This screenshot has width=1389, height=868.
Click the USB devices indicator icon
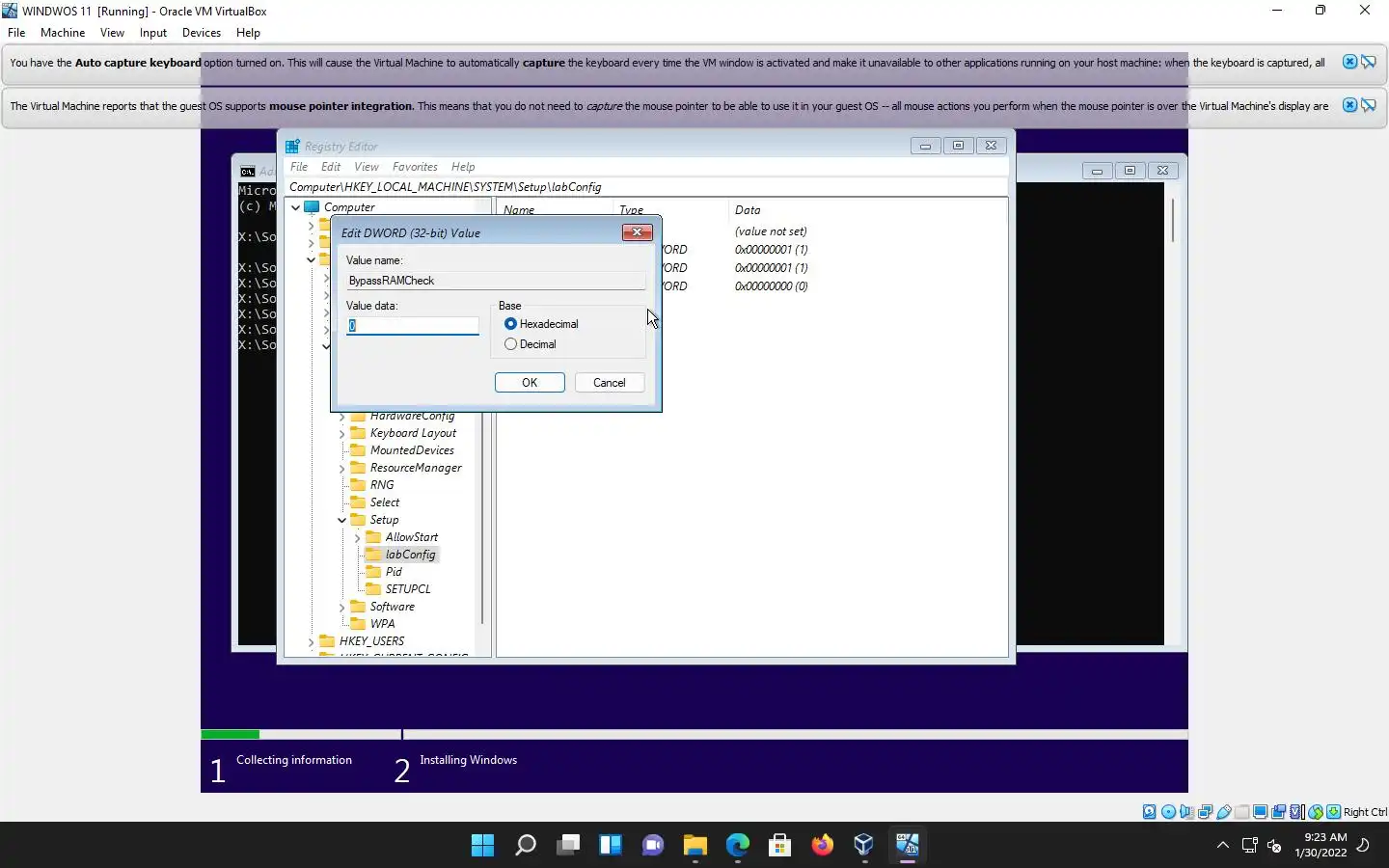click(1224, 812)
